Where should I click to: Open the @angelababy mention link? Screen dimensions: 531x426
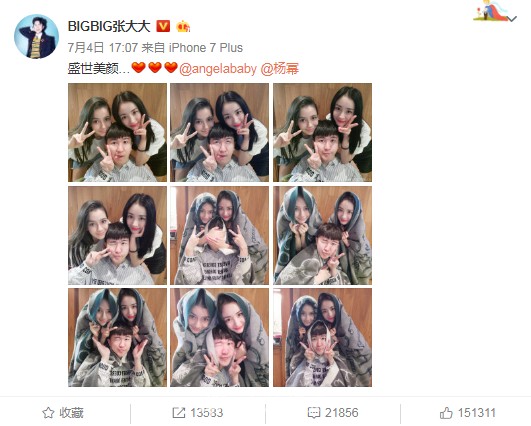pyautogui.click(x=218, y=69)
